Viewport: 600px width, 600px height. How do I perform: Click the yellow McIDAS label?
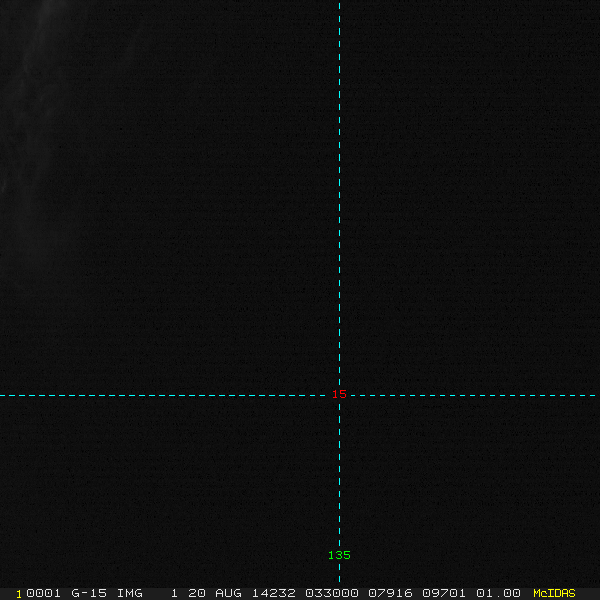pyautogui.click(x=554, y=593)
